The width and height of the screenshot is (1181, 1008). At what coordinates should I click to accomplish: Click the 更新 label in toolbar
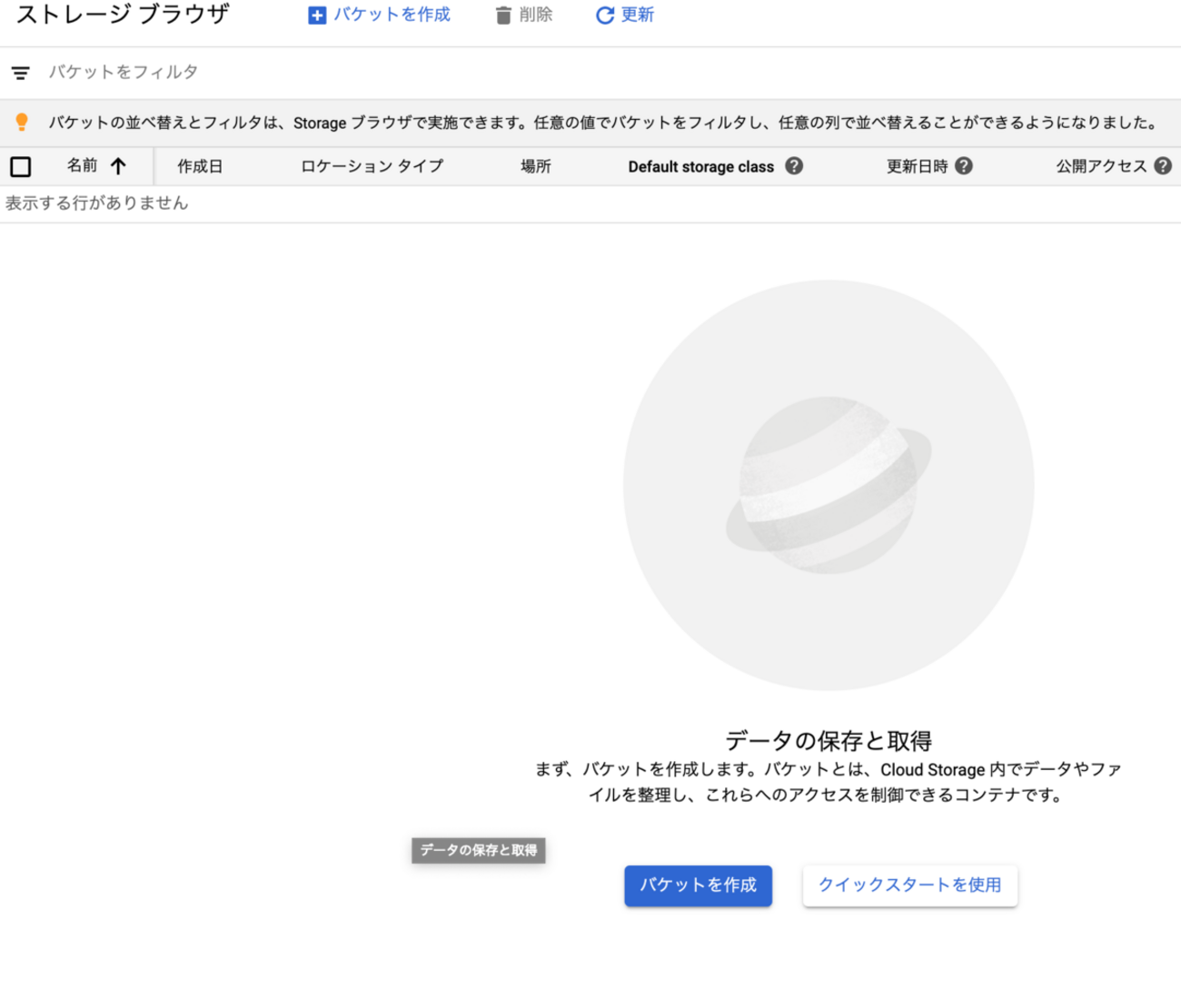click(x=638, y=15)
